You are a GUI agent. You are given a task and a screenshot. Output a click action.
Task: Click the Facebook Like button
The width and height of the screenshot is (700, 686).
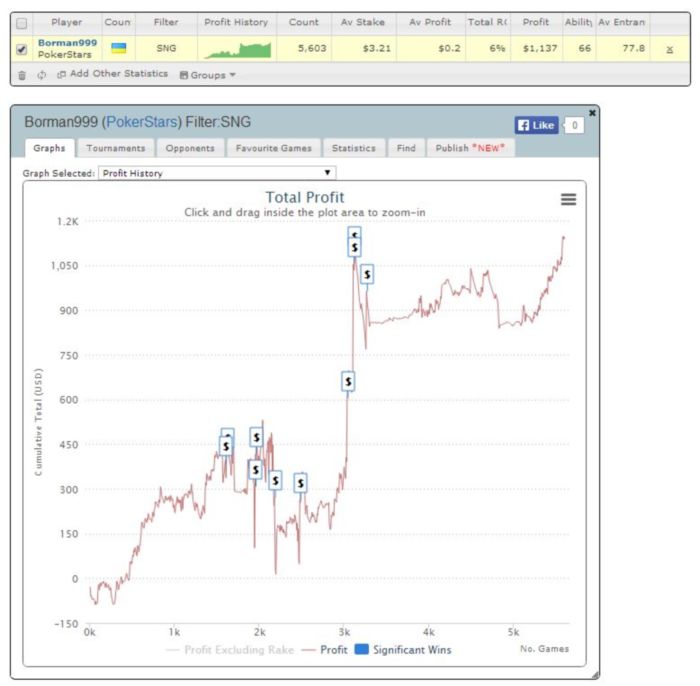point(537,125)
